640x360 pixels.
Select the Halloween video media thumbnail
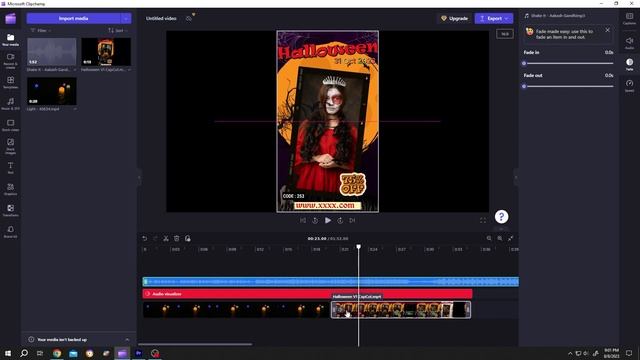(106, 52)
